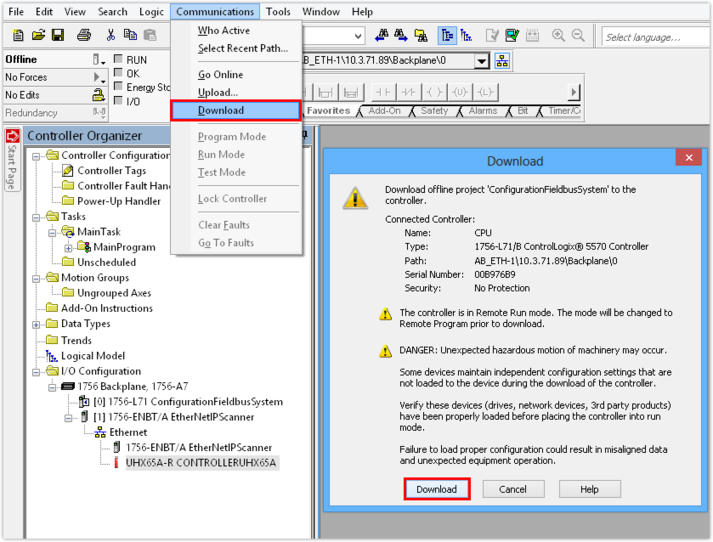Image resolution: width=713 pixels, height=542 pixels.
Task: Click the Zoom In magnifier icon
Action: click(558, 36)
